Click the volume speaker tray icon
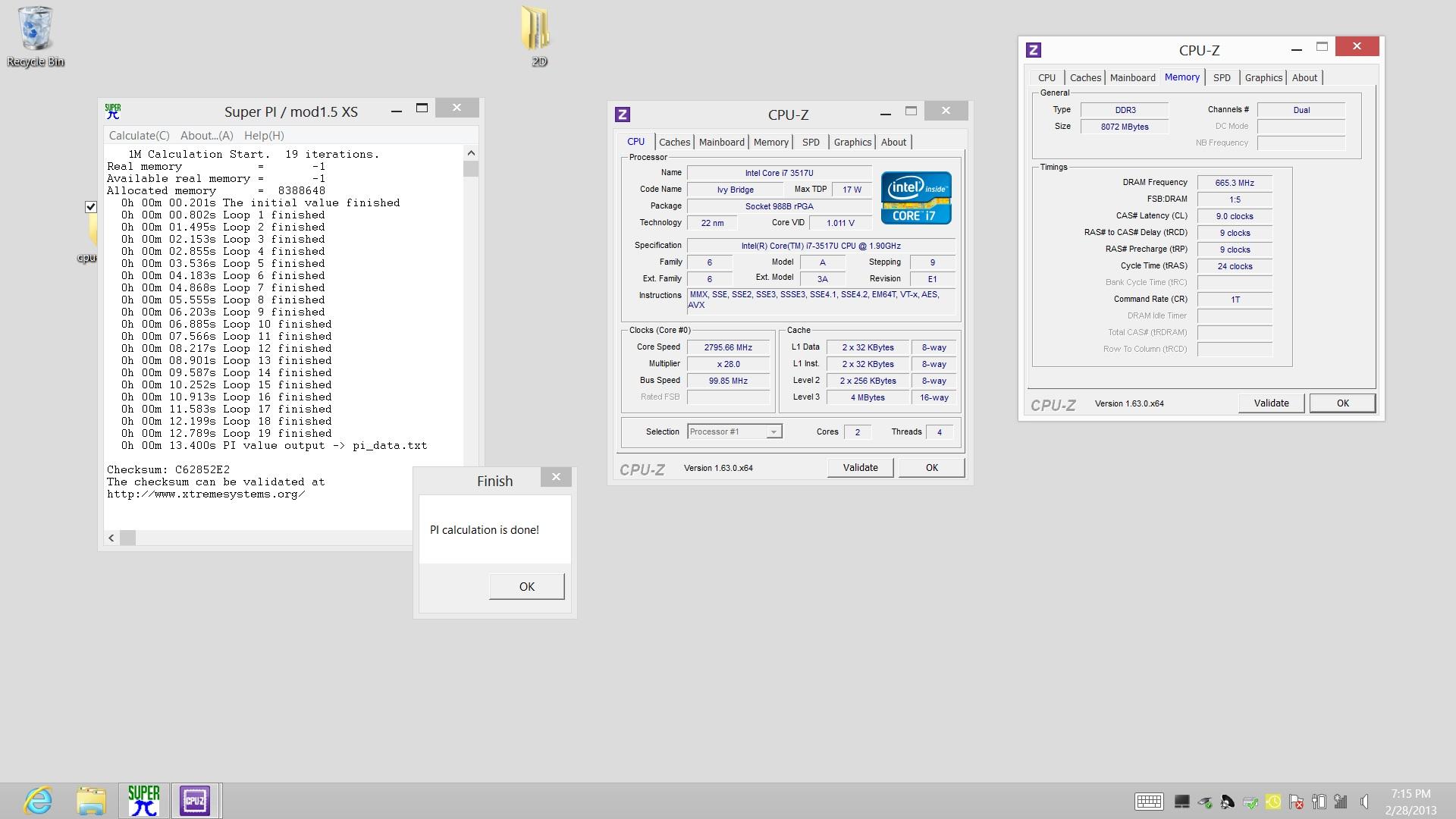1456x819 pixels. point(1364,802)
